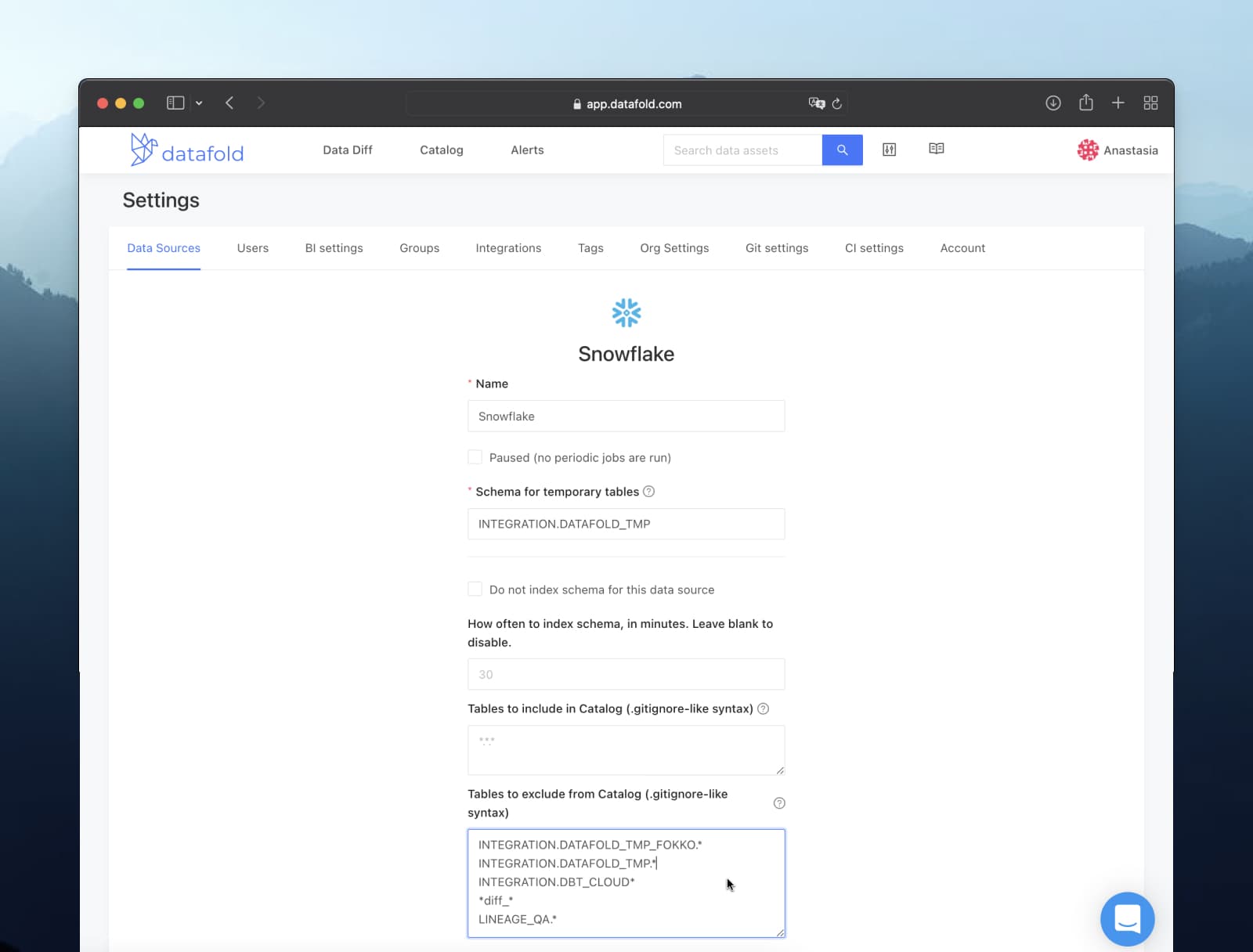Click the INTEGRATION.DBT_CLOUD* line
This screenshot has height=952, width=1253.
click(557, 882)
